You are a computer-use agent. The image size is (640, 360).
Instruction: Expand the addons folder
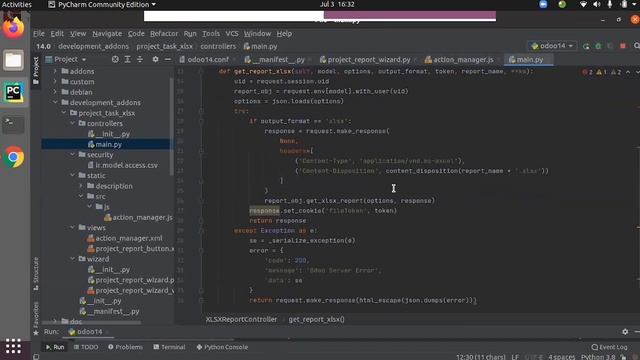(55, 71)
